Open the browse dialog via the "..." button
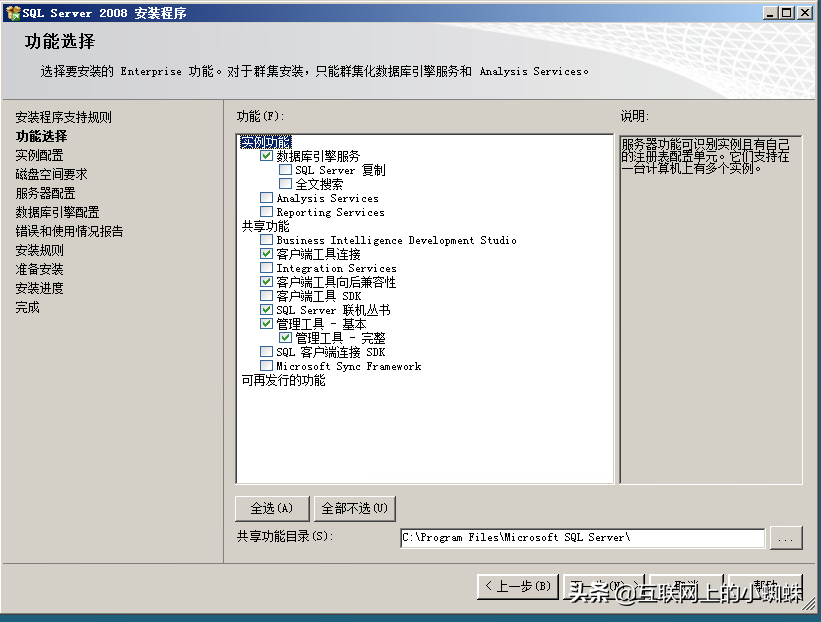Screen dimensions: 821x622 coord(786,538)
